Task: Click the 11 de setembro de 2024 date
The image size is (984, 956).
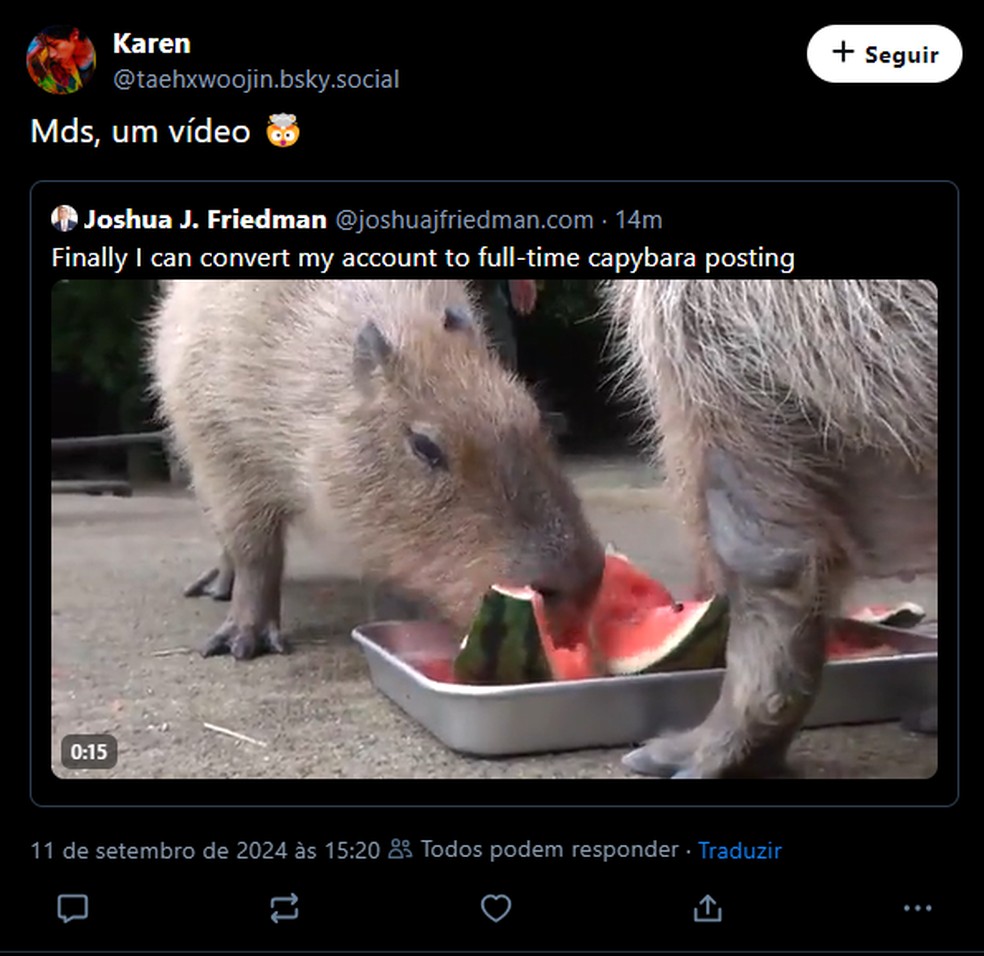Action: [205, 850]
